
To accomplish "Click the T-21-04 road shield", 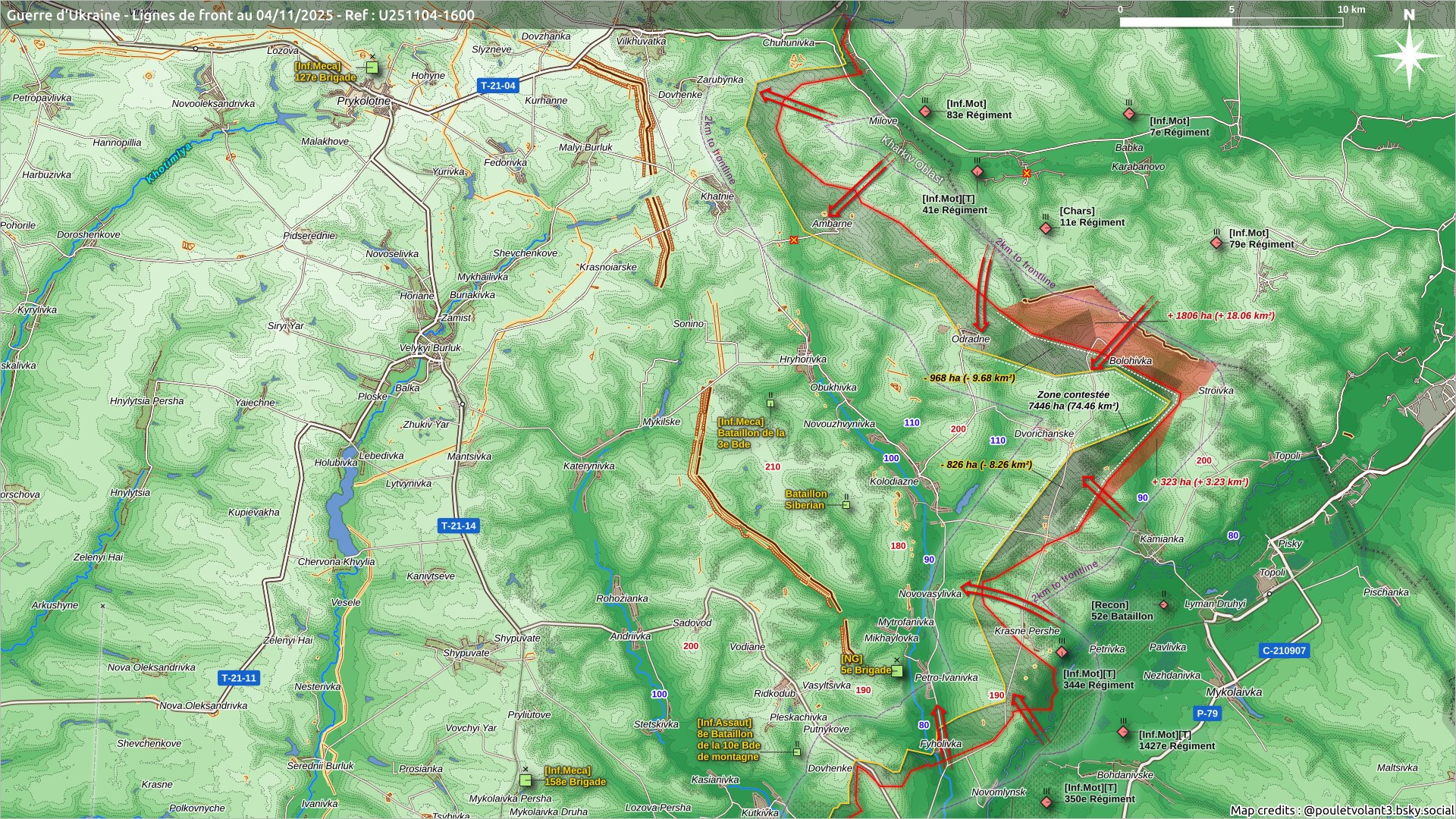I will [497, 86].
